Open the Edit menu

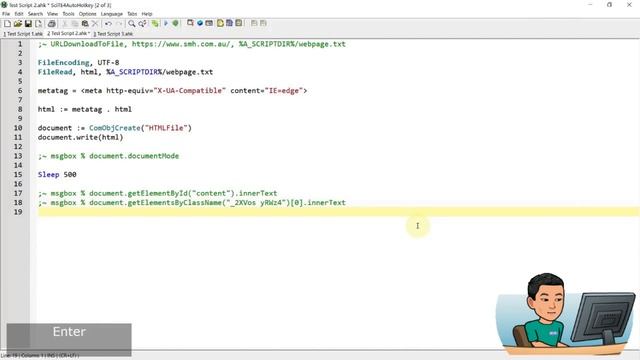coord(19,14)
